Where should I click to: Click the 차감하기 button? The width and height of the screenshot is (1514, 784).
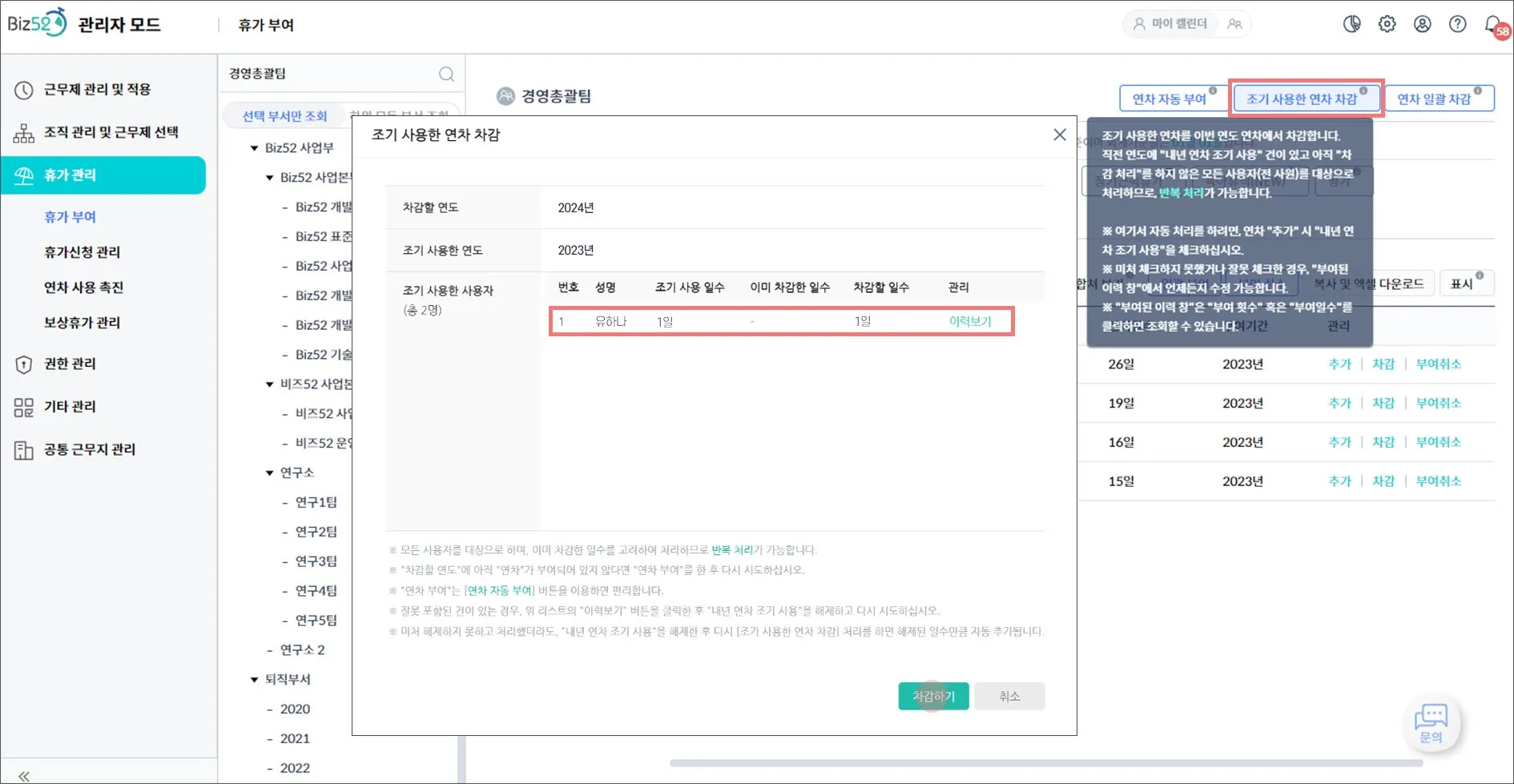pyautogui.click(x=933, y=697)
